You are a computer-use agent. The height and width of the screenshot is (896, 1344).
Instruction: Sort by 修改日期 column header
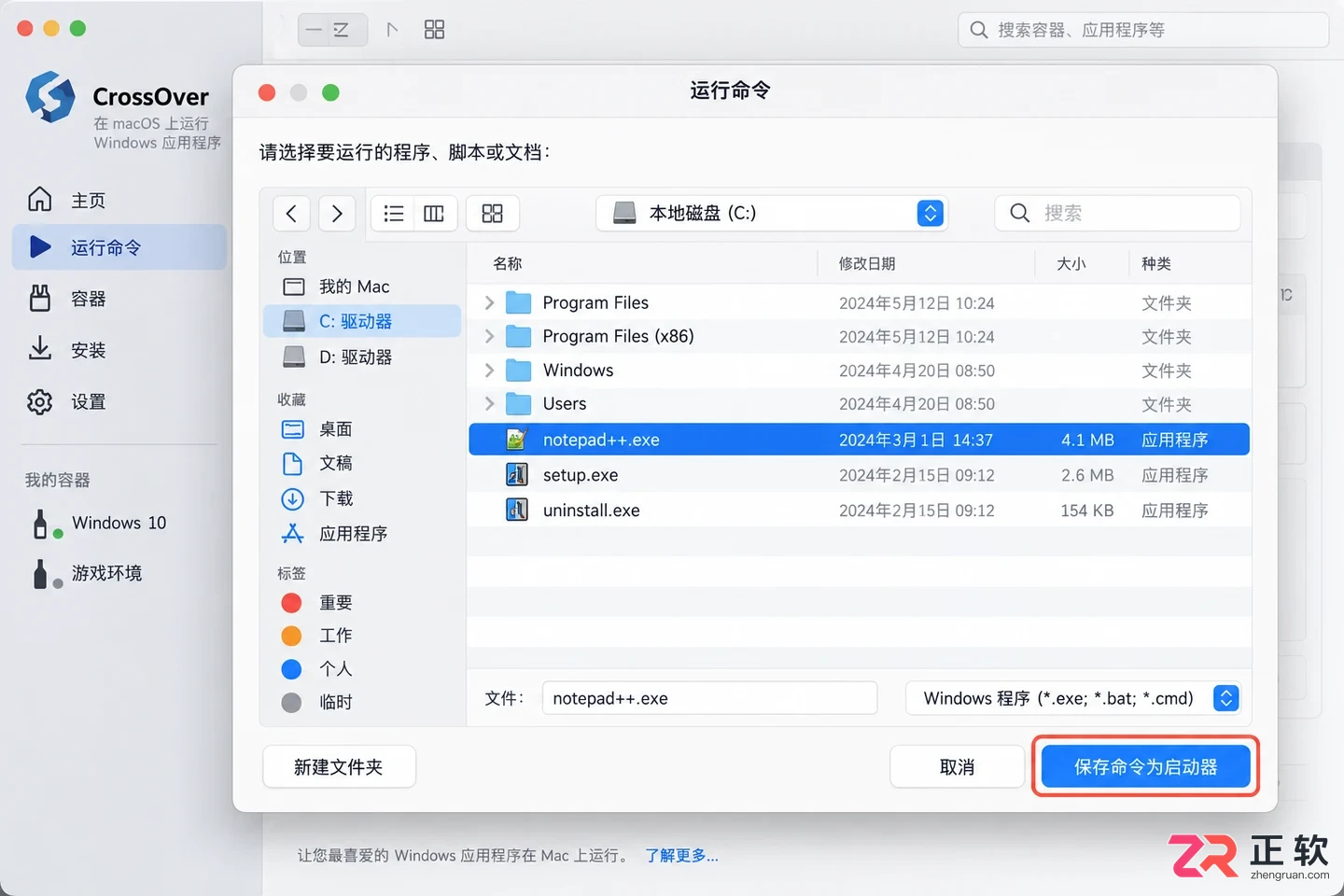click(x=867, y=264)
